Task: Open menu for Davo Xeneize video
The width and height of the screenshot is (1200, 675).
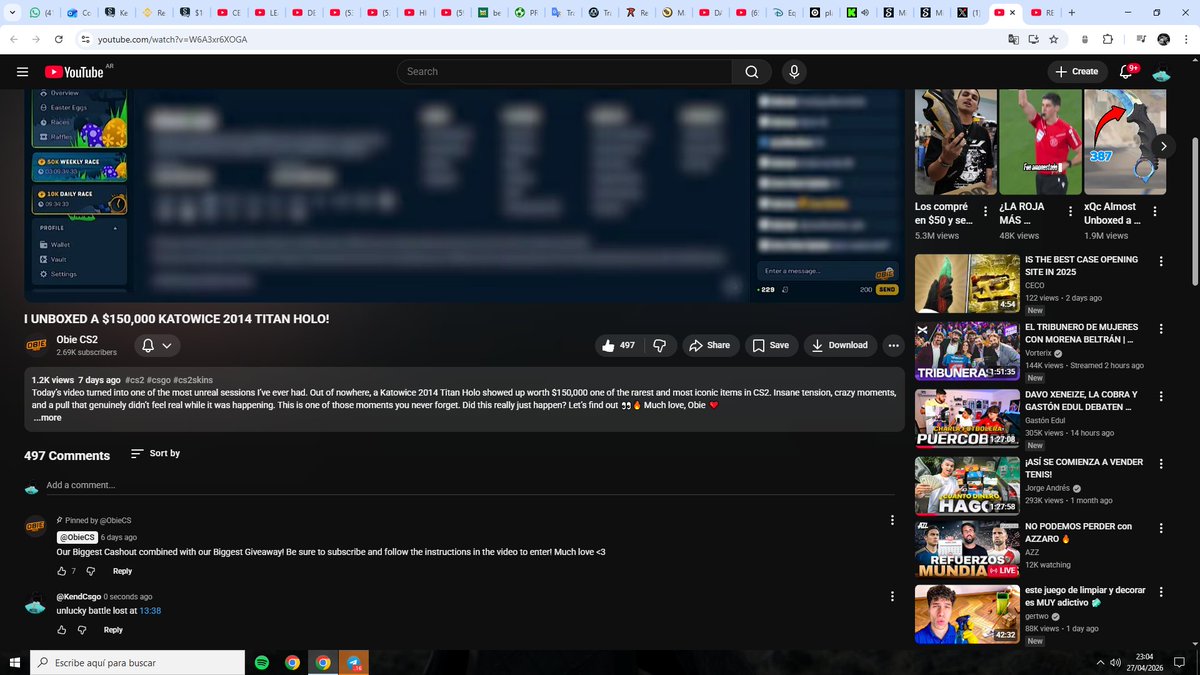Action: tap(1161, 396)
